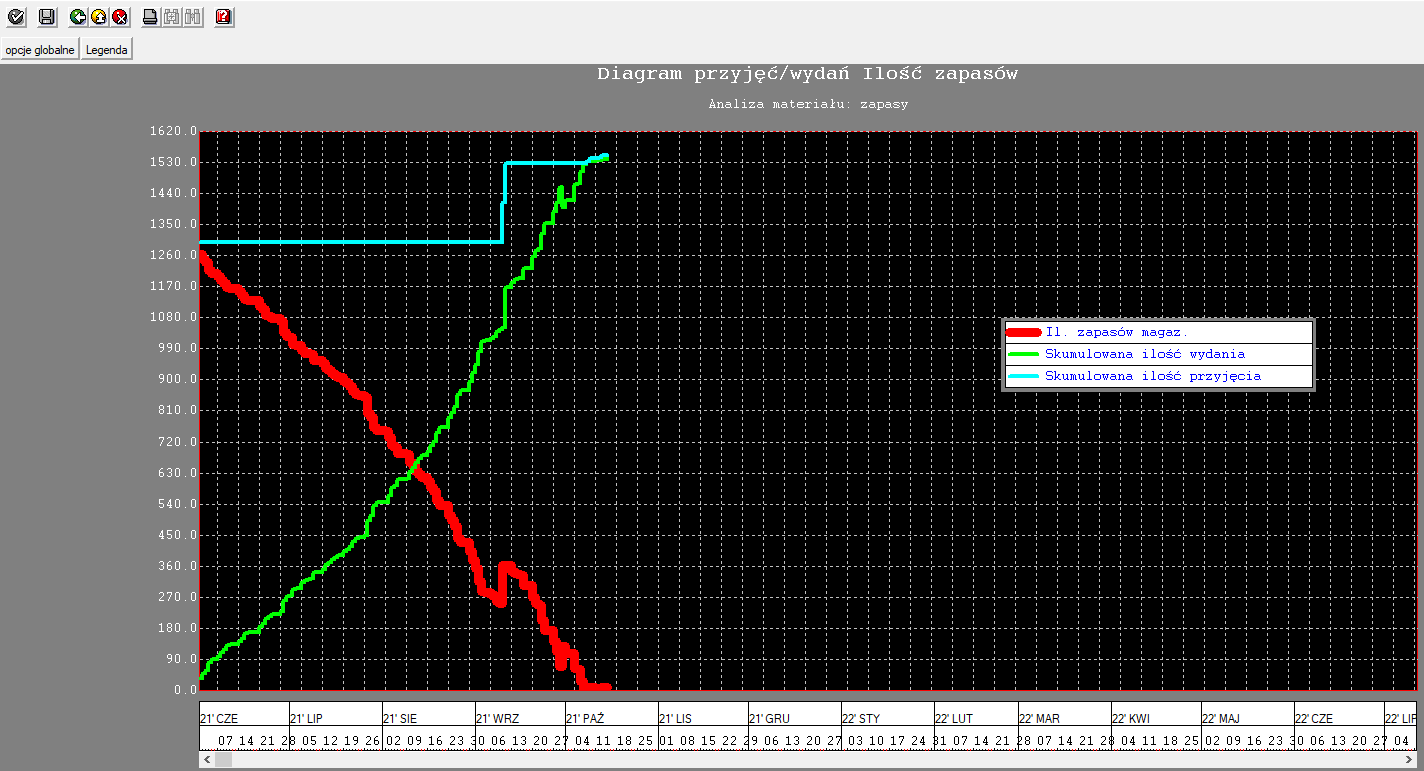Image resolution: width=1424 pixels, height=771 pixels.
Task: Select legend entry Skumulowana ilość wydania
Action: tap(1144, 354)
